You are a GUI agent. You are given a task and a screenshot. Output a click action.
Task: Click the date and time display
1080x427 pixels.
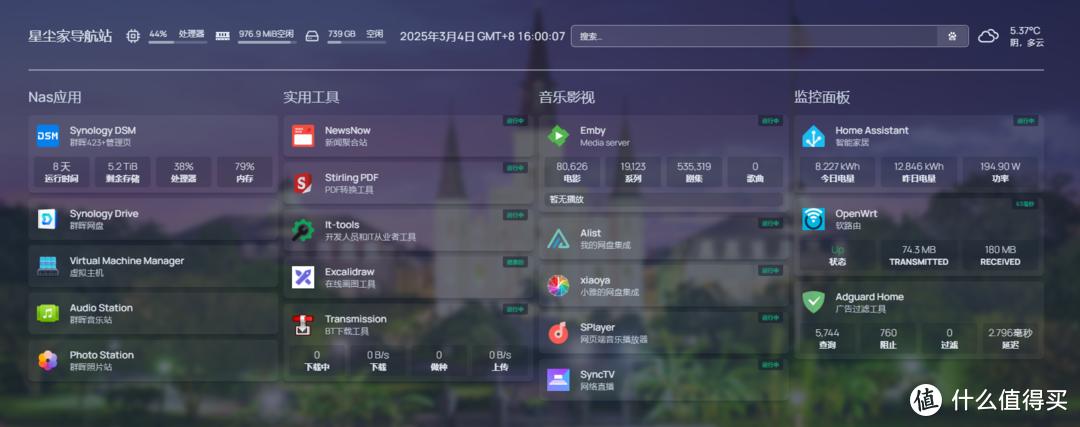482,36
